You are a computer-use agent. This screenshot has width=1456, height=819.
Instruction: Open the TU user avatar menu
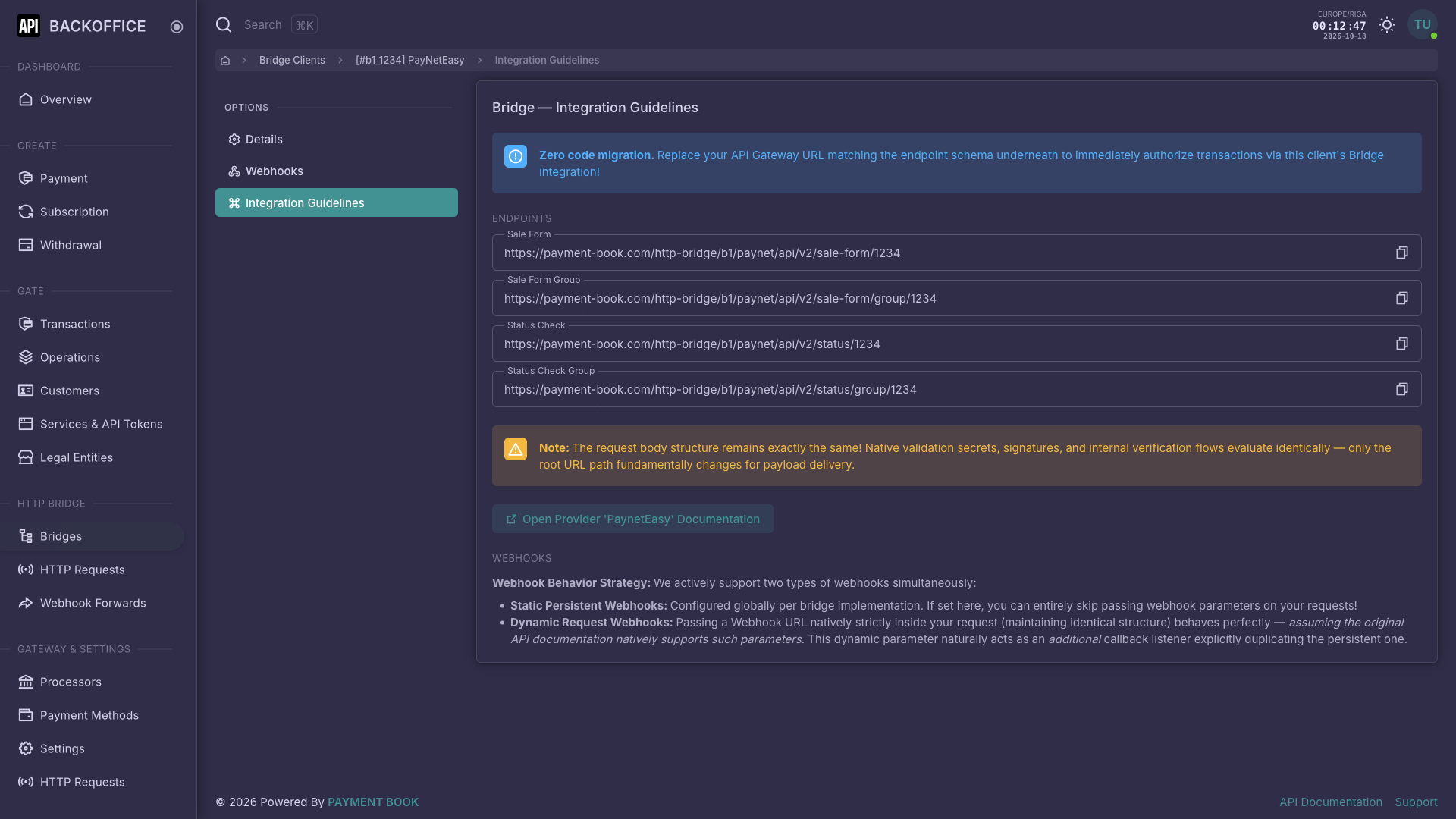(x=1422, y=25)
